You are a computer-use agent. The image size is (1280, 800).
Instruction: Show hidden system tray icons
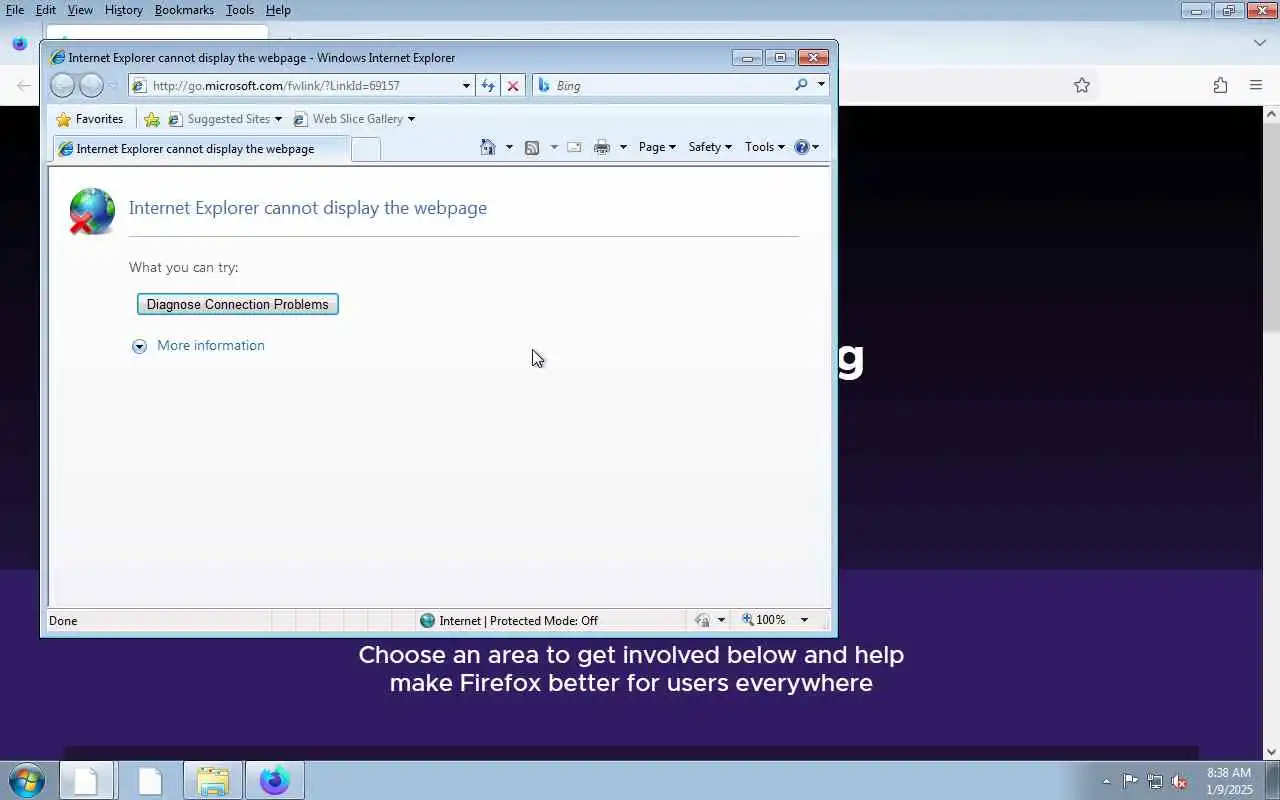tap(1106, 782)
